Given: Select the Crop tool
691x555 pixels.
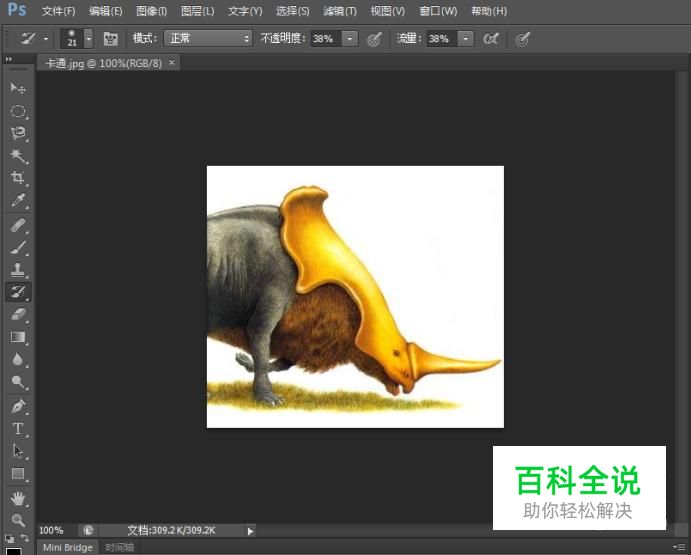Looking at the screenshot, I should (18, 178).
